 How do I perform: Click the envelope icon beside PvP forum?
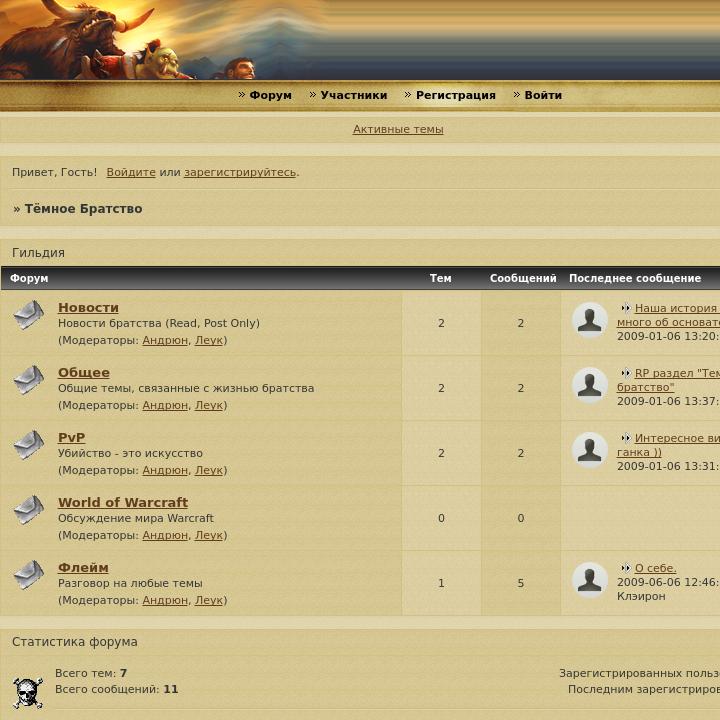(28, 445)
